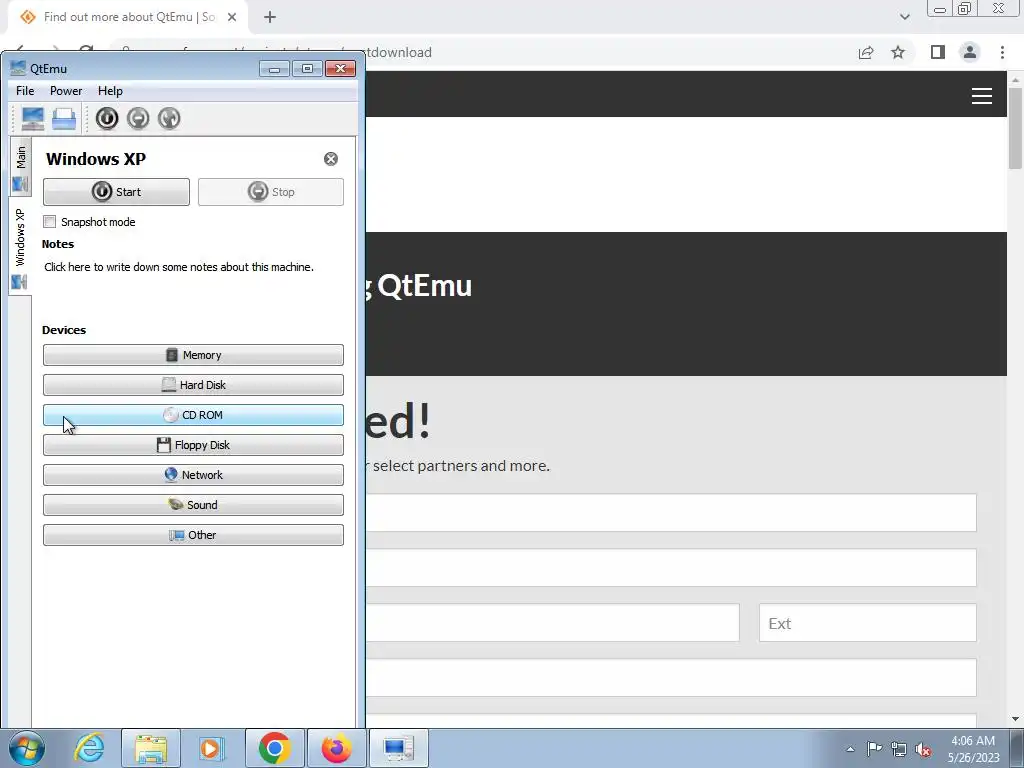This screenshot has width=1024, height=768.
Task: Start the Windows XP machine
Action: (x=116, y=192)
